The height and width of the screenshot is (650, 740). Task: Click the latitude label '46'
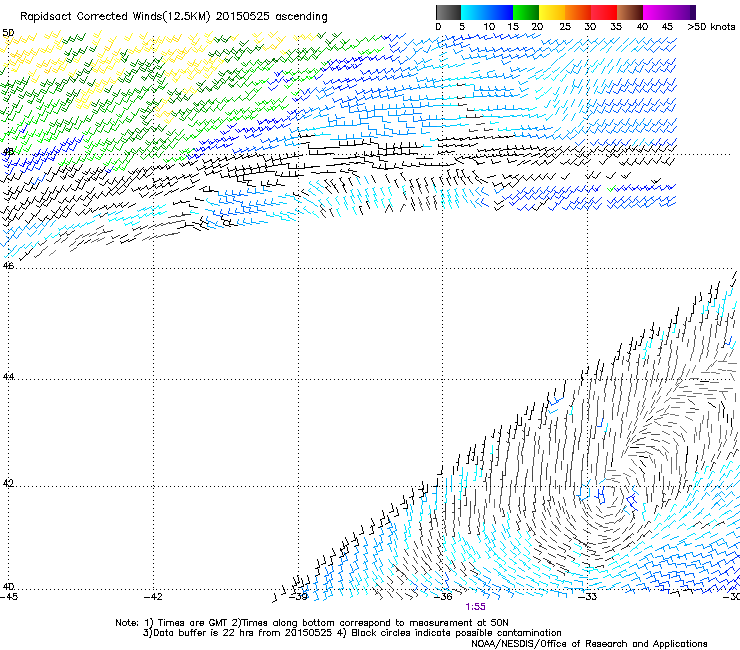click(x=8, y=266)
